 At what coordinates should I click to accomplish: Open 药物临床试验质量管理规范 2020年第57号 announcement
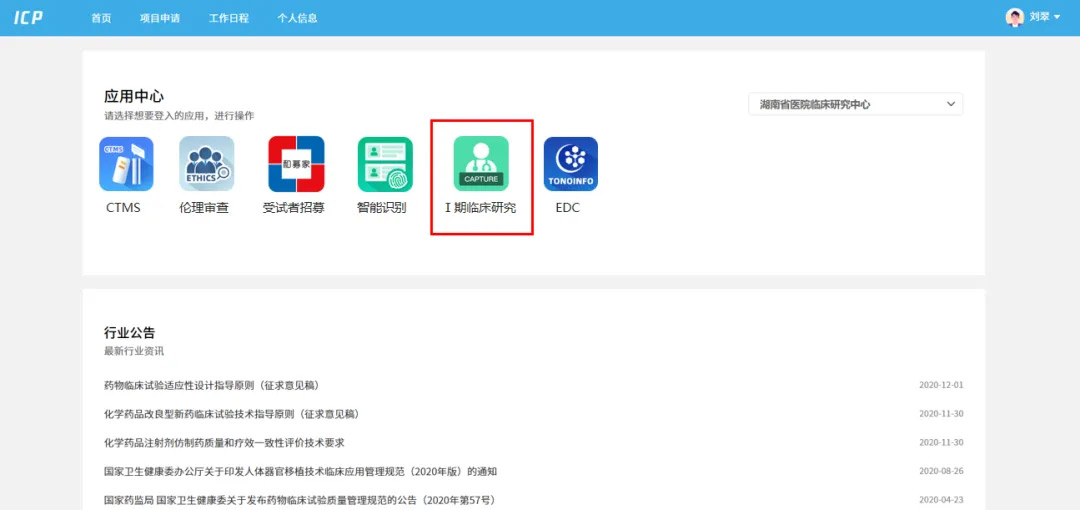(299, 500)
